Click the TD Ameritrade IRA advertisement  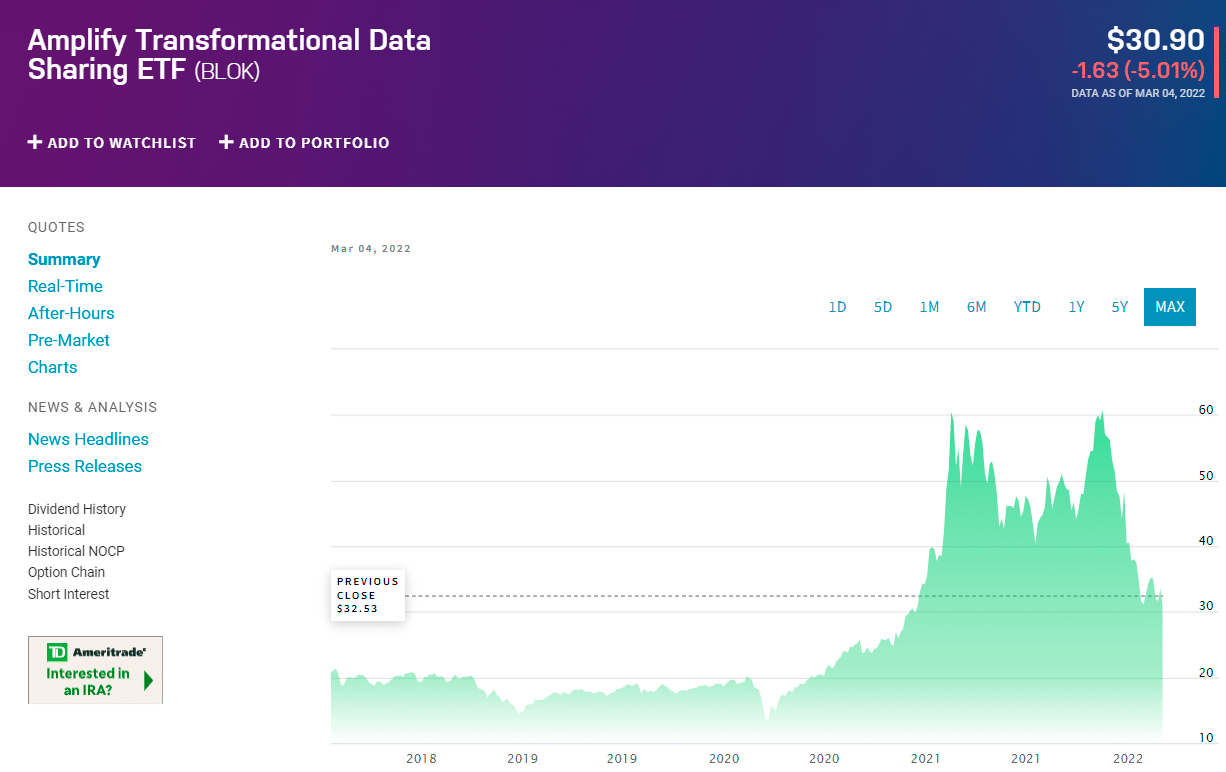click(95, 670)
